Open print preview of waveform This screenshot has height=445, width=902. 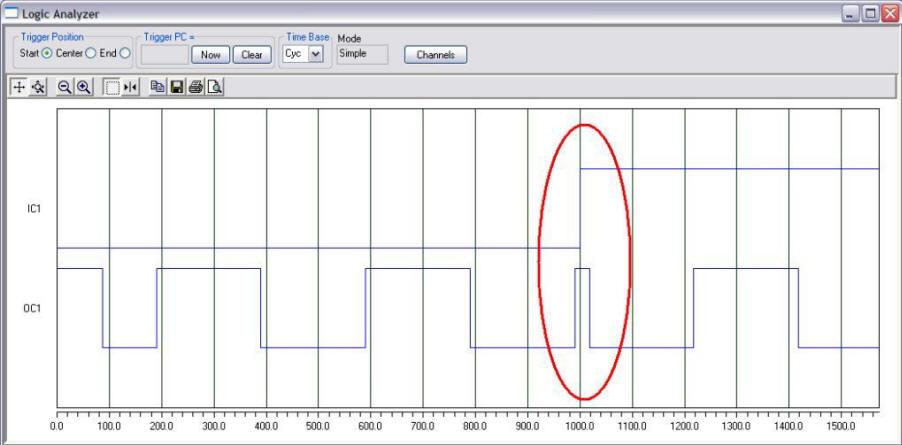click(214, 87)
